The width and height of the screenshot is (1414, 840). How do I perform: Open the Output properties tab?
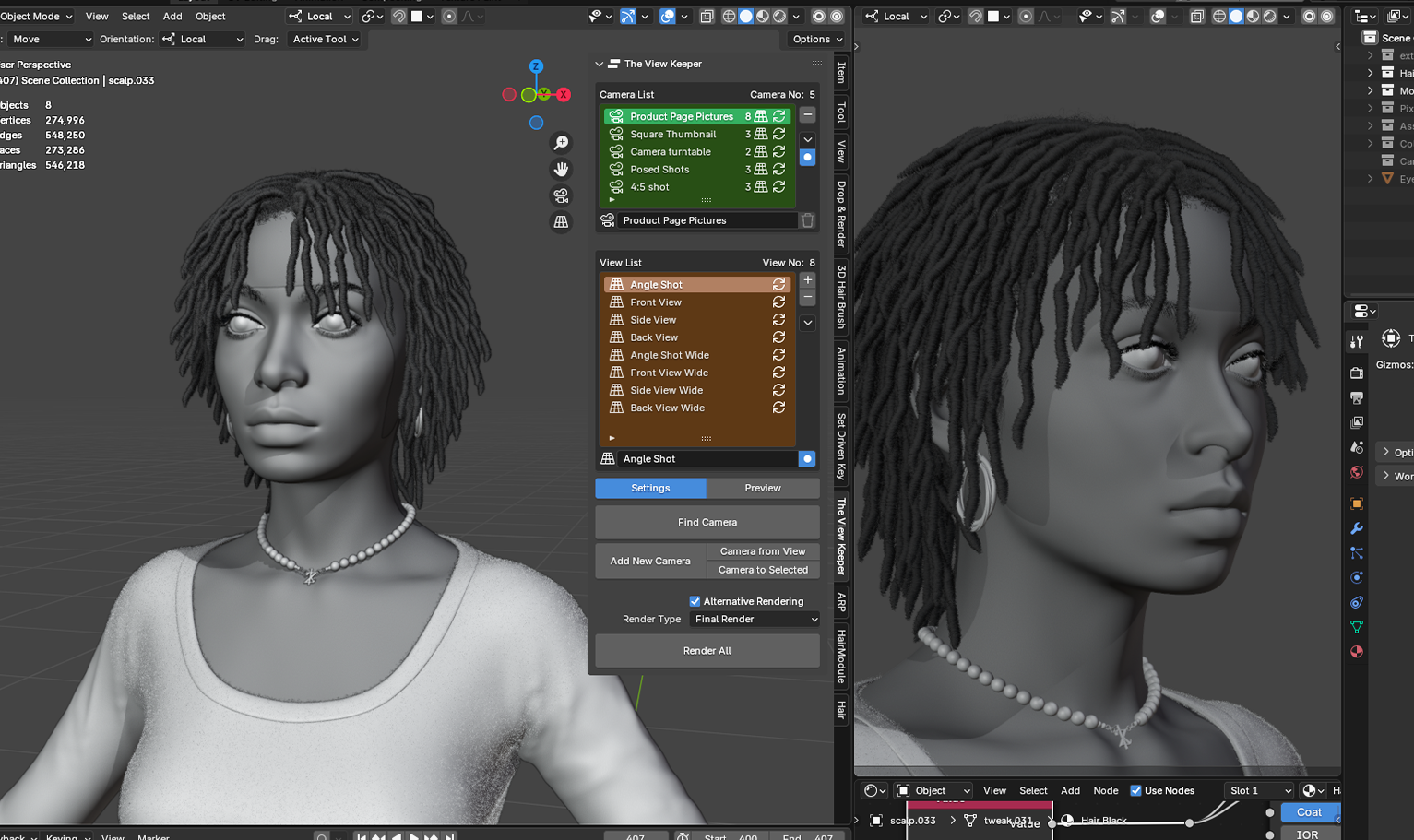coord(1357,398)
